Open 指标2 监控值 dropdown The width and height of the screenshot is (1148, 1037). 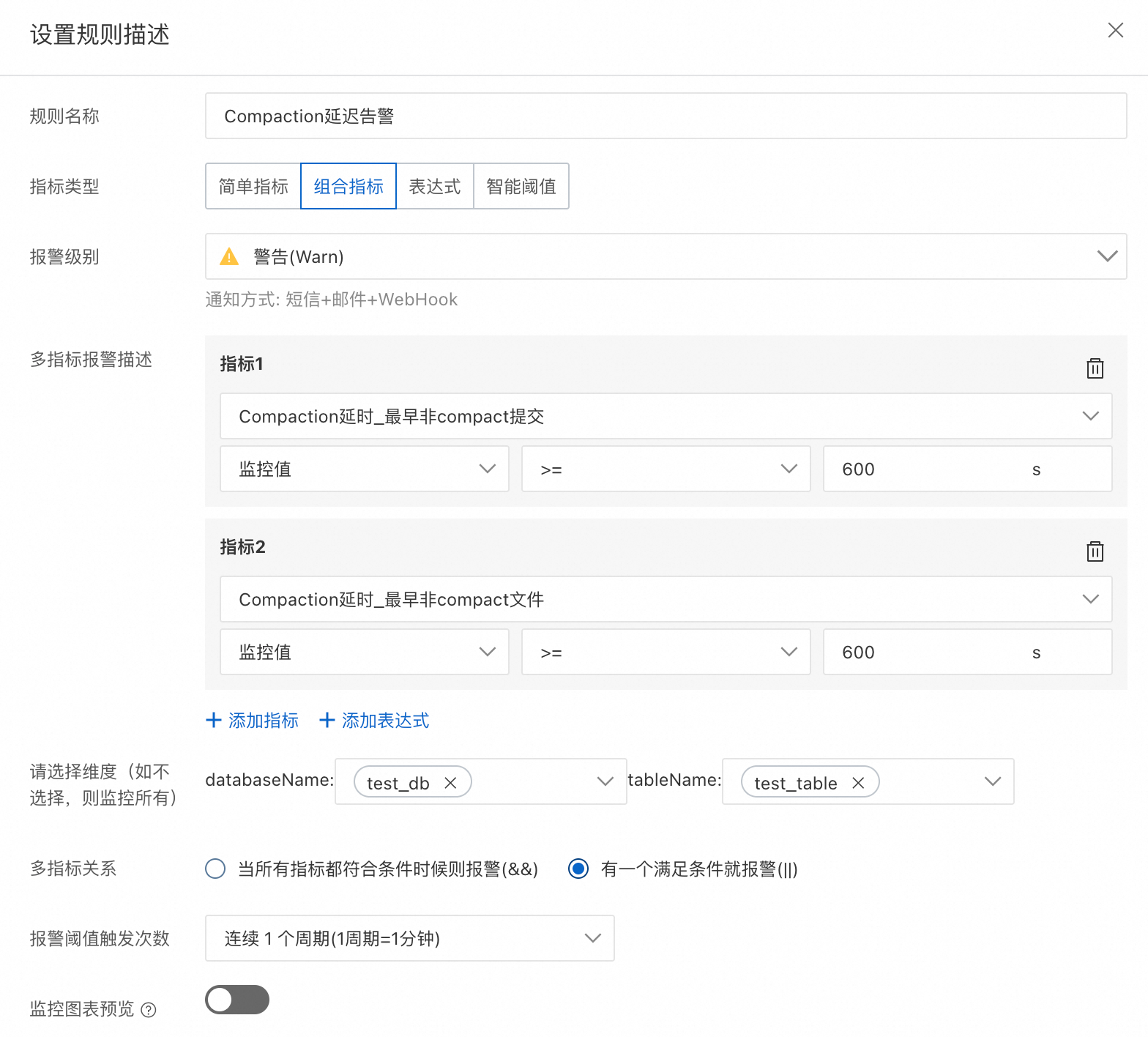pos(365,652)
